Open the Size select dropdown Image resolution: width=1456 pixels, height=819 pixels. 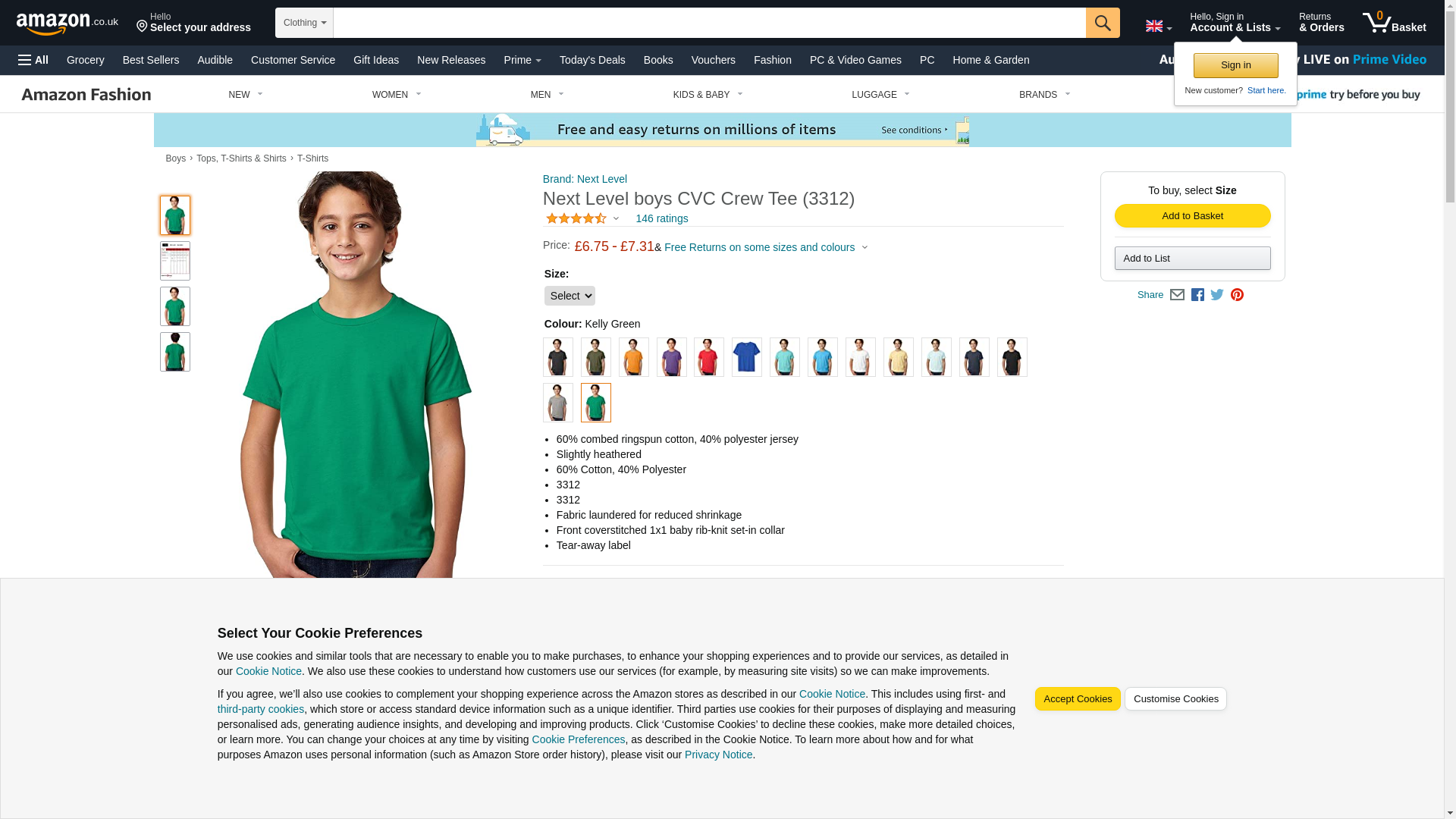click(570, 296)
